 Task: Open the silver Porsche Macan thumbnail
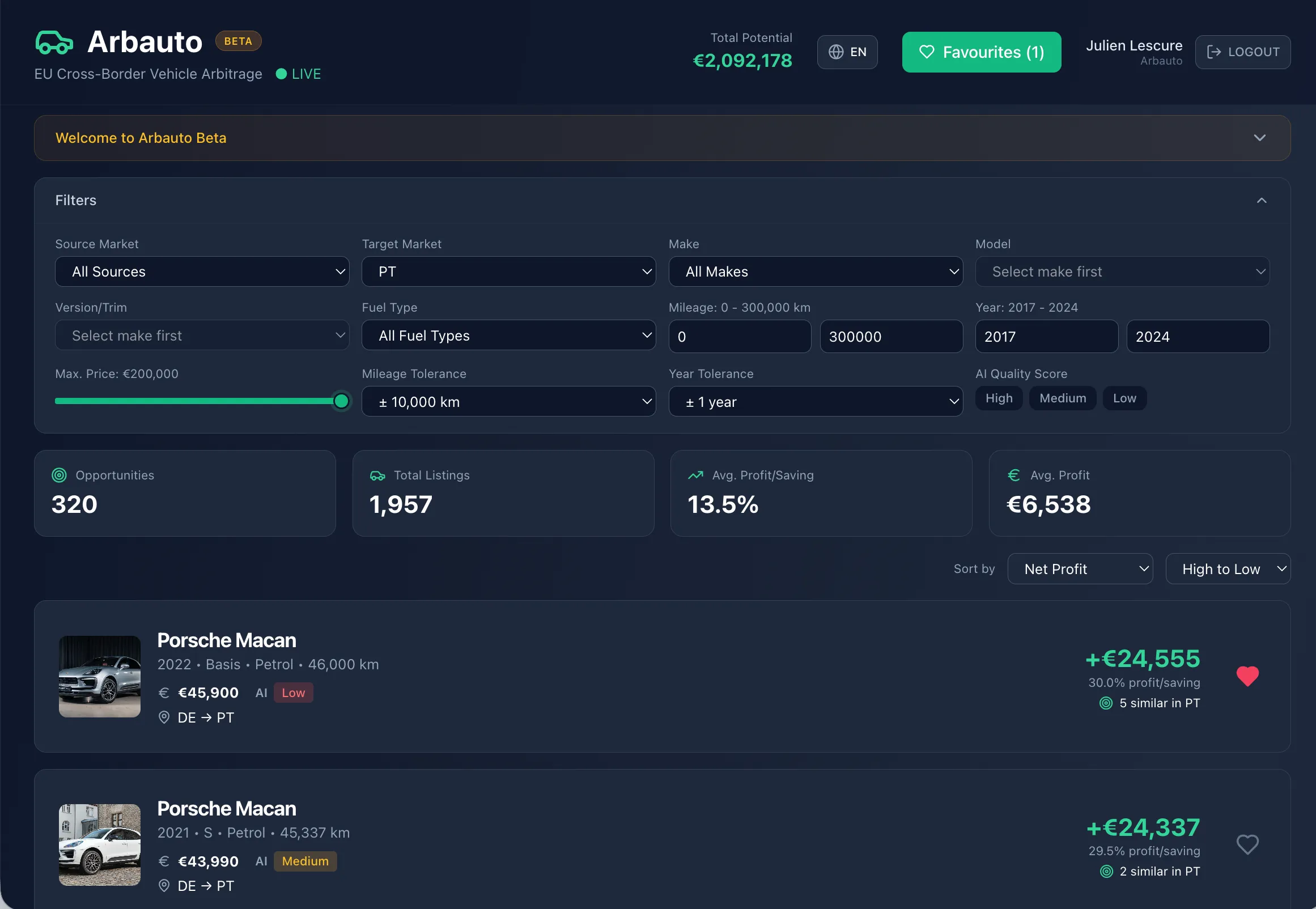[x=100, y=676]
